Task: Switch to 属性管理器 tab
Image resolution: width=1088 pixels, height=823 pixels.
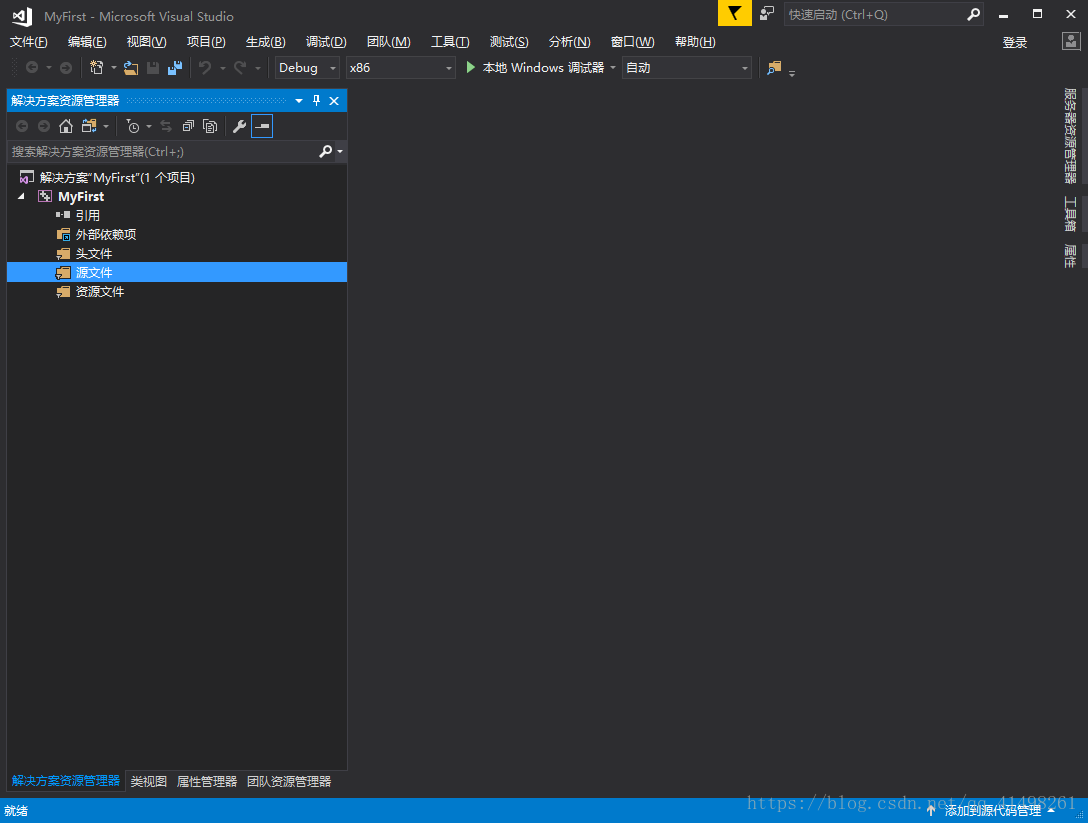Action: (207, 781)
